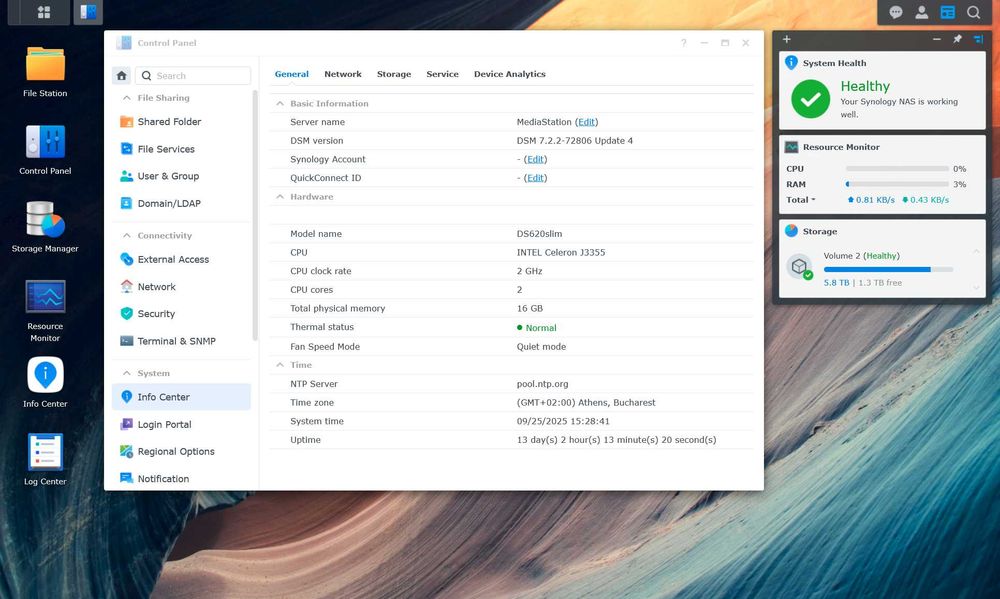The width and height of the screenshot is (1000, 599).
Task: Open Log Center desktop icon
Action: tap(45, 461)
